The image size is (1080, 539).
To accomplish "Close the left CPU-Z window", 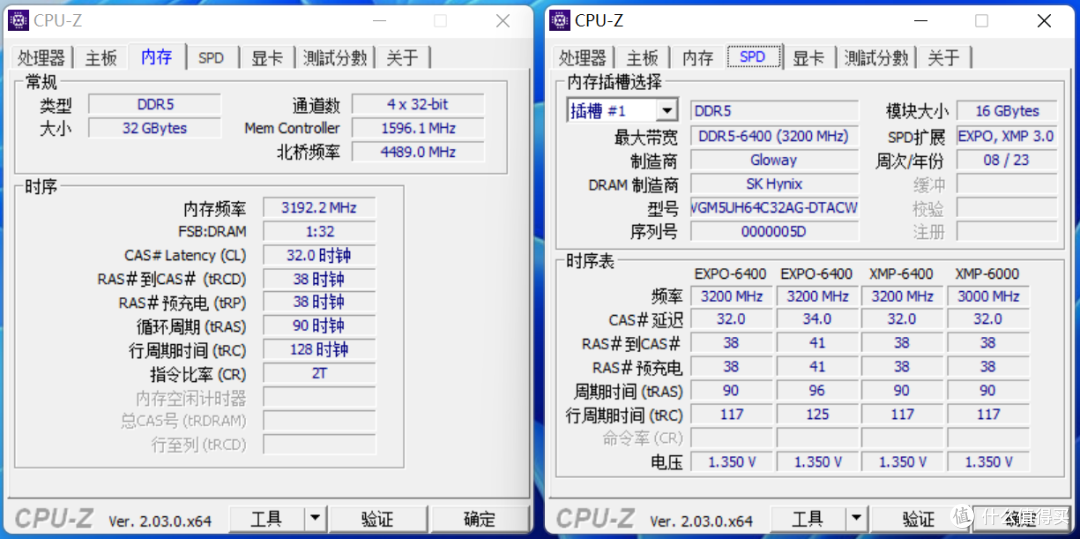I will tap(503, 21).
